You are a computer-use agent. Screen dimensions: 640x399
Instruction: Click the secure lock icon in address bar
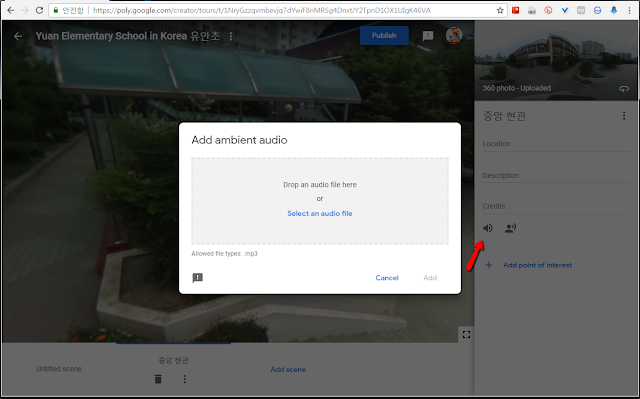point(56,10)
